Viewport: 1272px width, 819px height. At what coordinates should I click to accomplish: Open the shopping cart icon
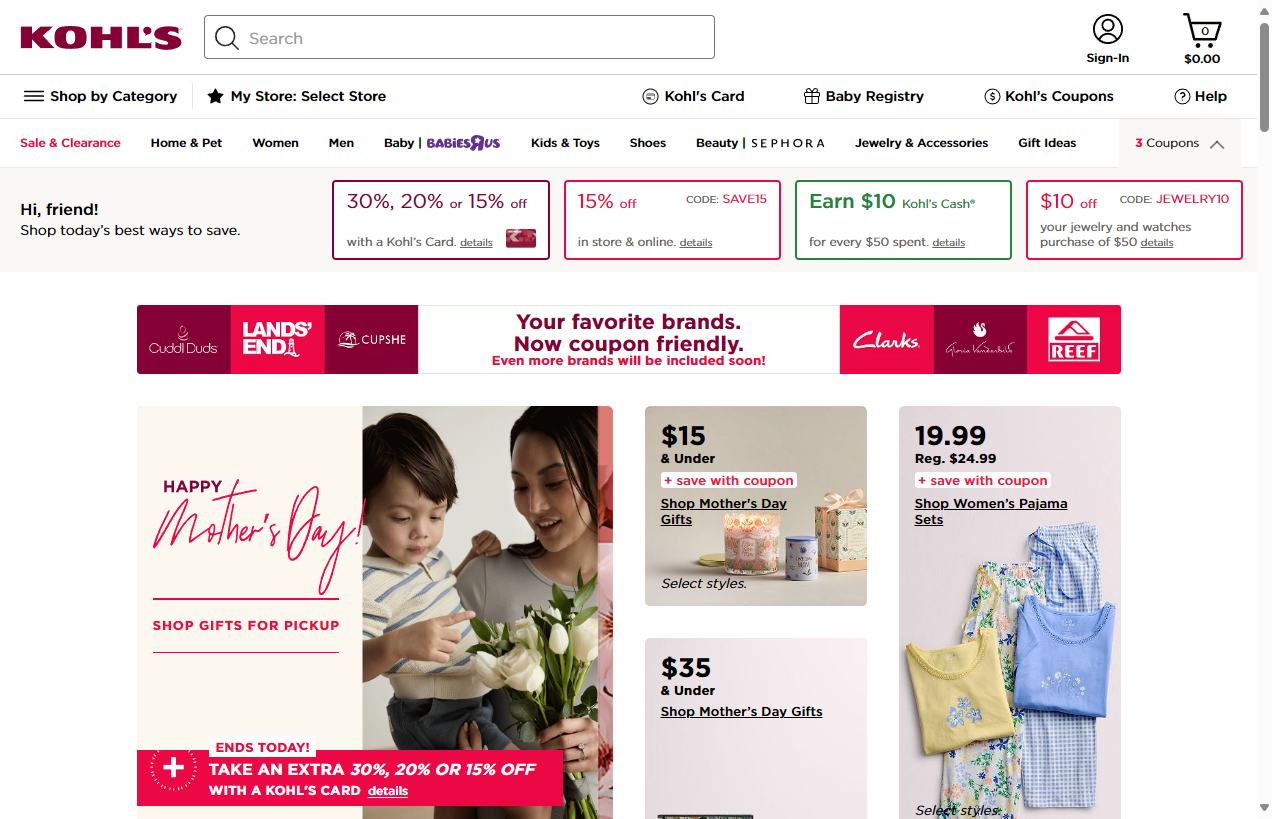tap(1202, 30)
